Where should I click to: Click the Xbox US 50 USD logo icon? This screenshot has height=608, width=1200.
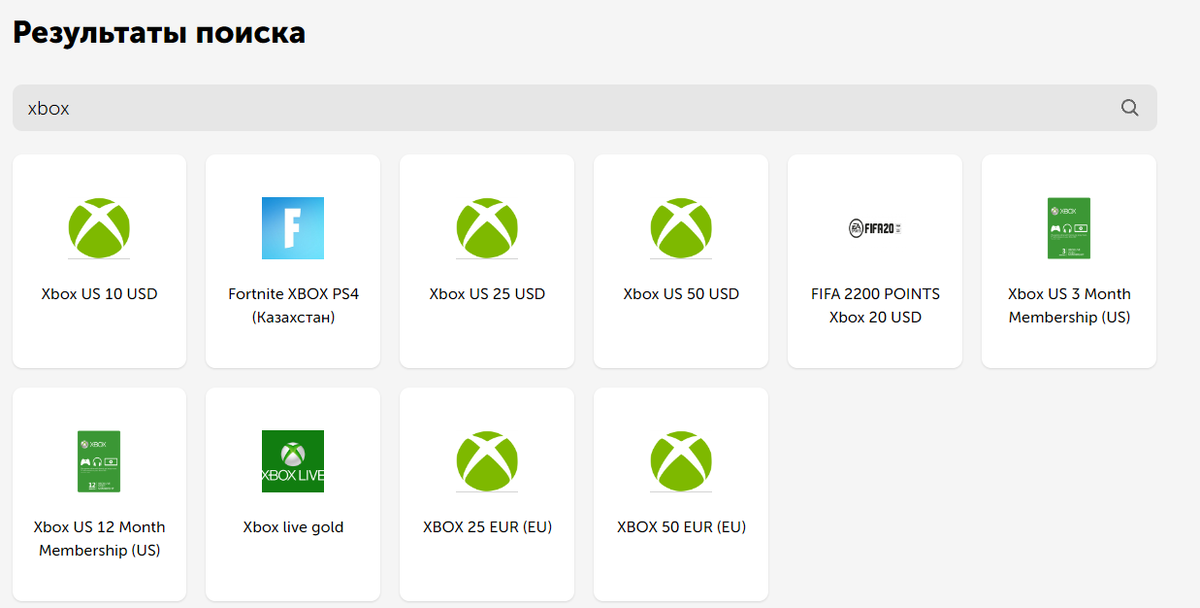click(x=680, y=228)
